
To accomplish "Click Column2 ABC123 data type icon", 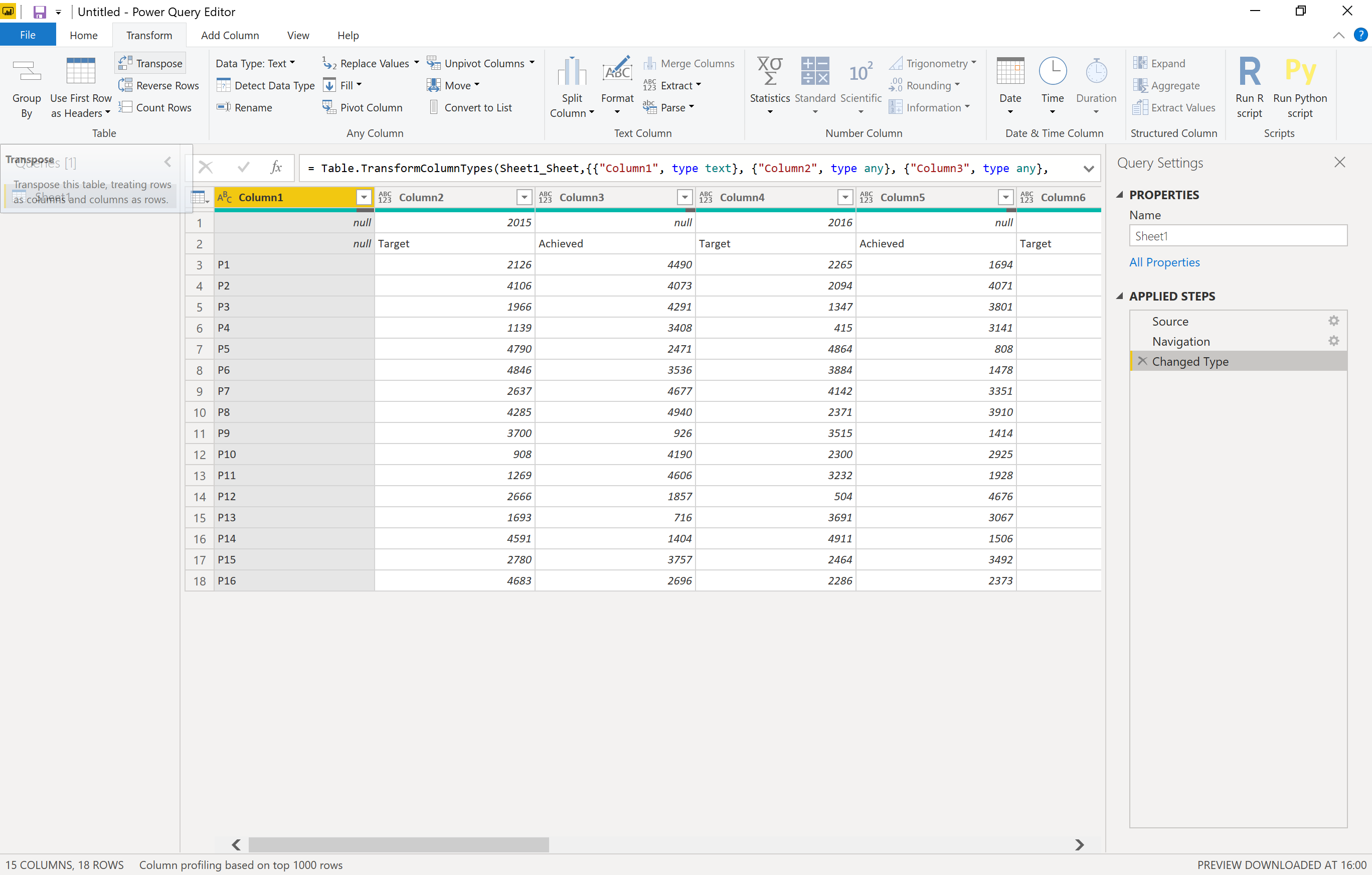I will 385,197.
